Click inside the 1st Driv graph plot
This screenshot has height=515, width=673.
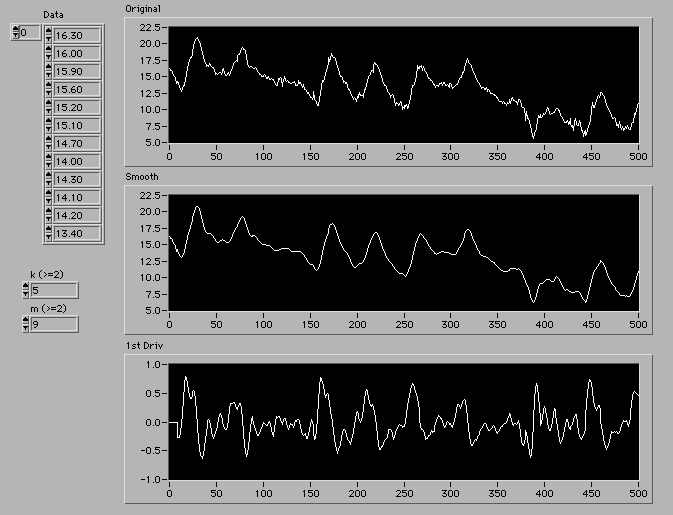pos(403,421)
